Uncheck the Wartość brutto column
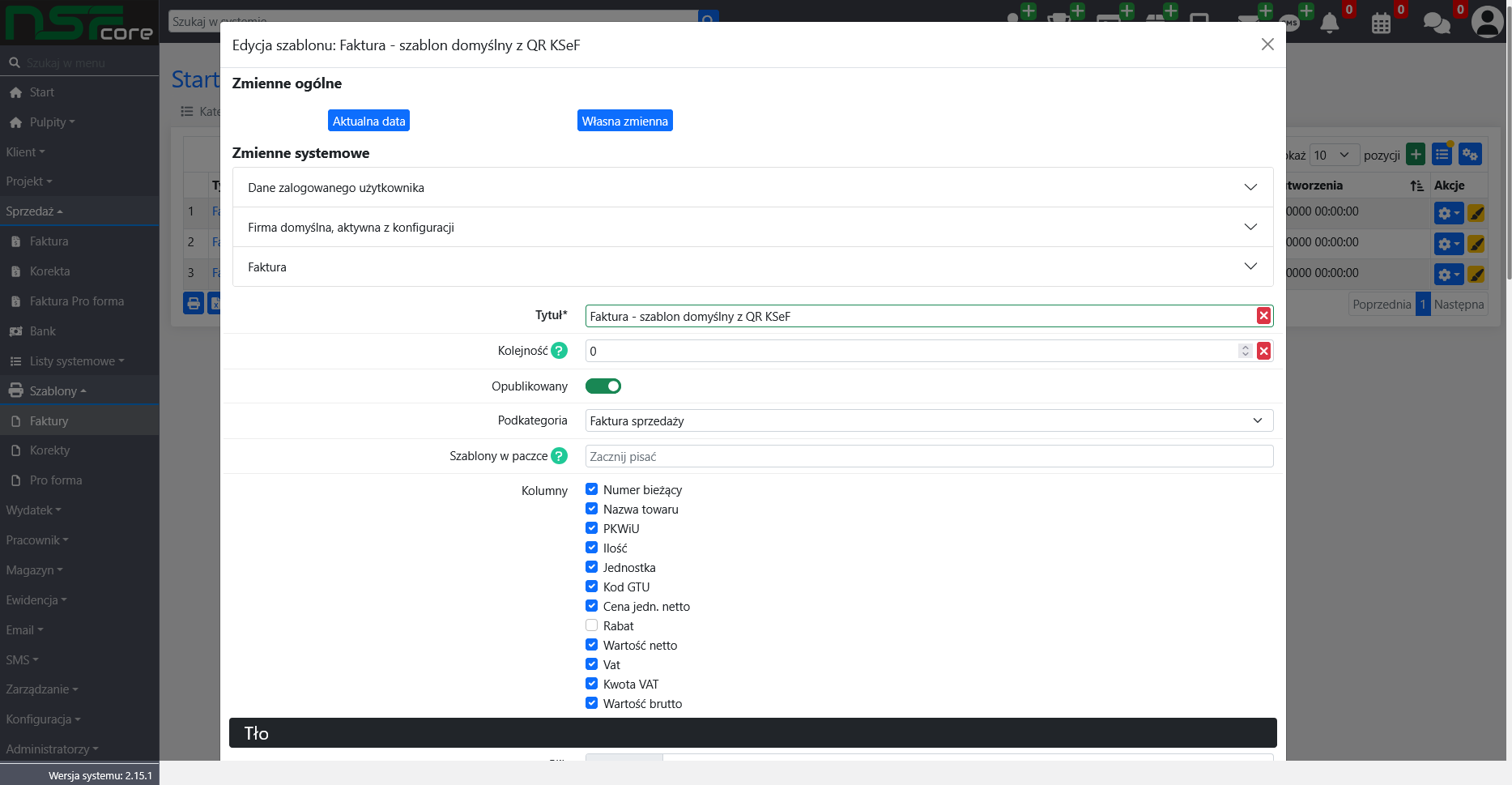Image resolution: width=1512 pixels, height=785 pixels. 592,703
